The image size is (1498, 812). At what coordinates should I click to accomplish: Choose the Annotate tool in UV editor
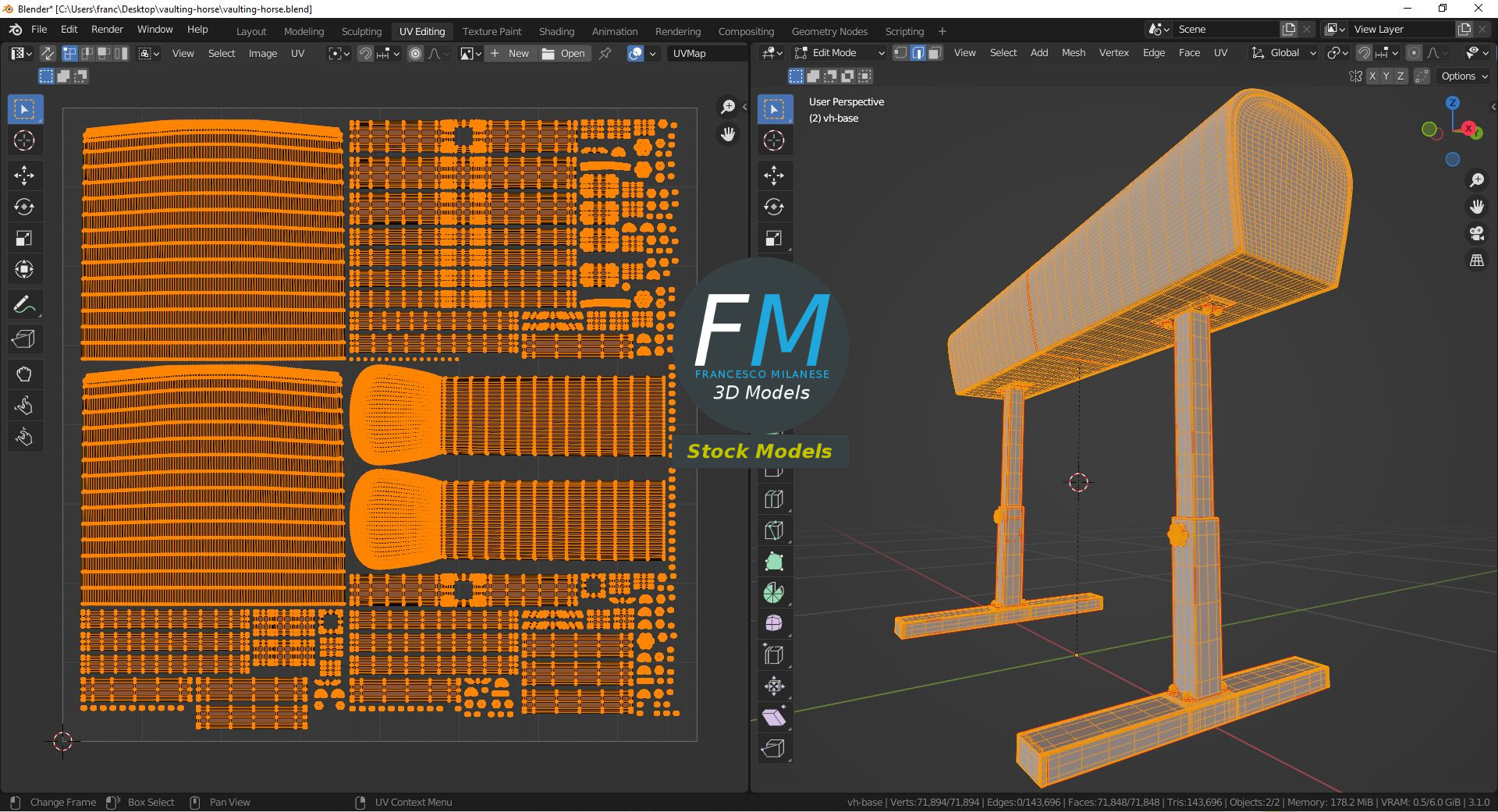point(24,305)
